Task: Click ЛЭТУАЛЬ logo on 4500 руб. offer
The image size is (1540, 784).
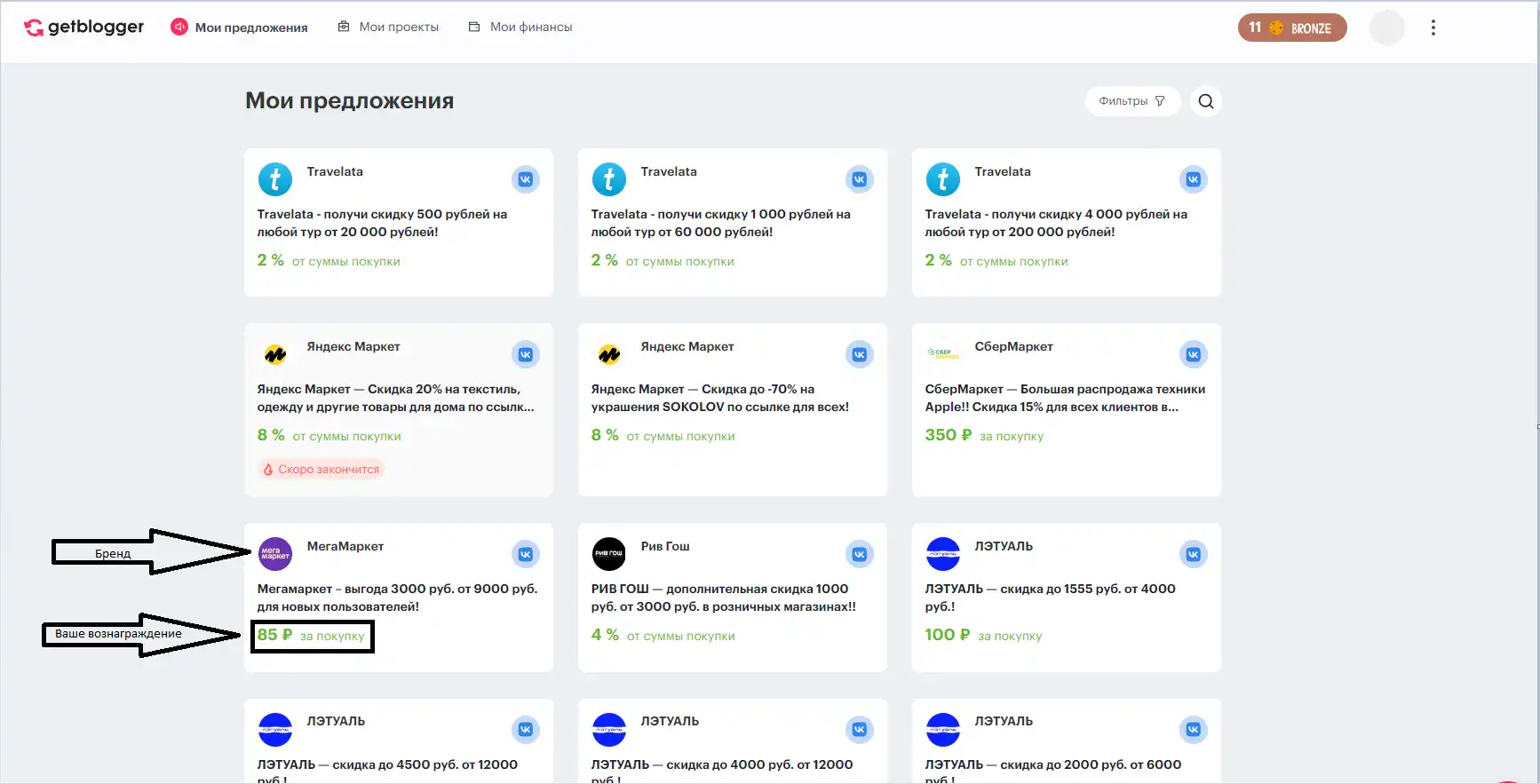Action: pos(275,730)
